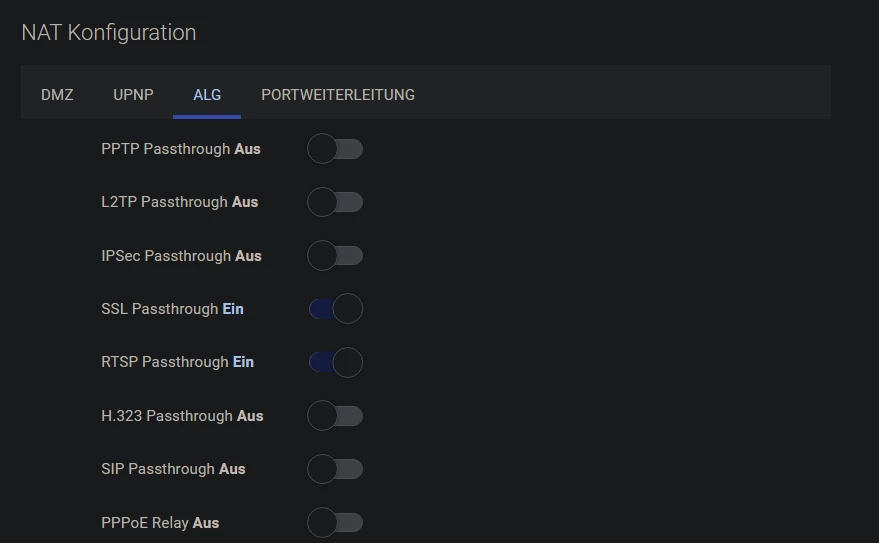Enable the SIP Passthrough toggle
Image resolution: width=879 pixels, height=543 pixels.
(335, 469)
